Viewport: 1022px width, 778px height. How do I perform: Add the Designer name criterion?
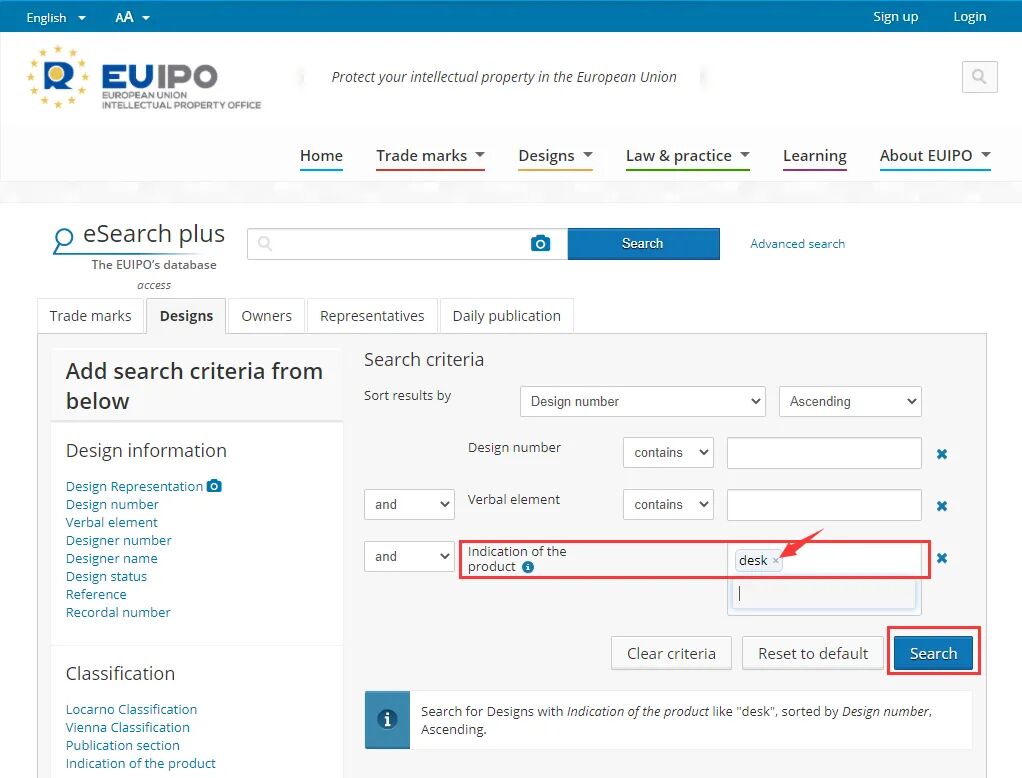111,558
